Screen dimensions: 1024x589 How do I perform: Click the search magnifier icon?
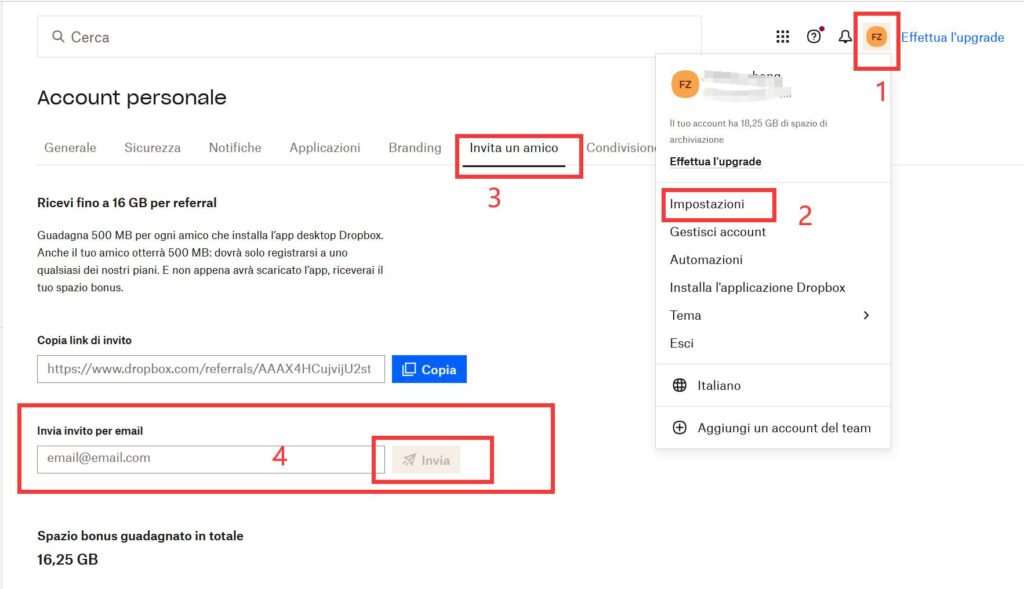[58, 37]
